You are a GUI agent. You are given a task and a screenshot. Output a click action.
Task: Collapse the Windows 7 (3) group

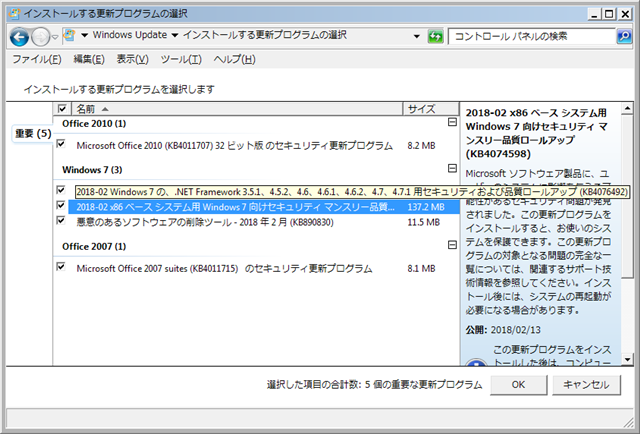point(452,168)
